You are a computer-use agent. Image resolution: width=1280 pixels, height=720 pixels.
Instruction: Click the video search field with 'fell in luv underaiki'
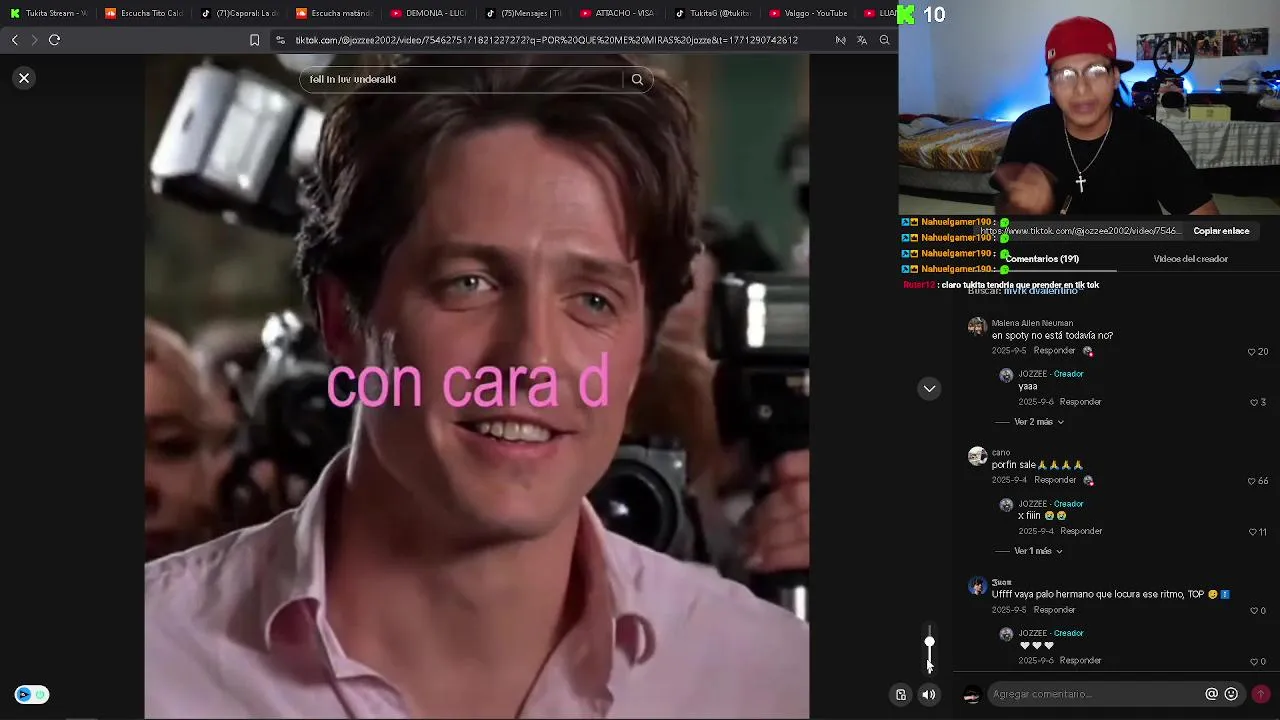(x=461, y=79)
